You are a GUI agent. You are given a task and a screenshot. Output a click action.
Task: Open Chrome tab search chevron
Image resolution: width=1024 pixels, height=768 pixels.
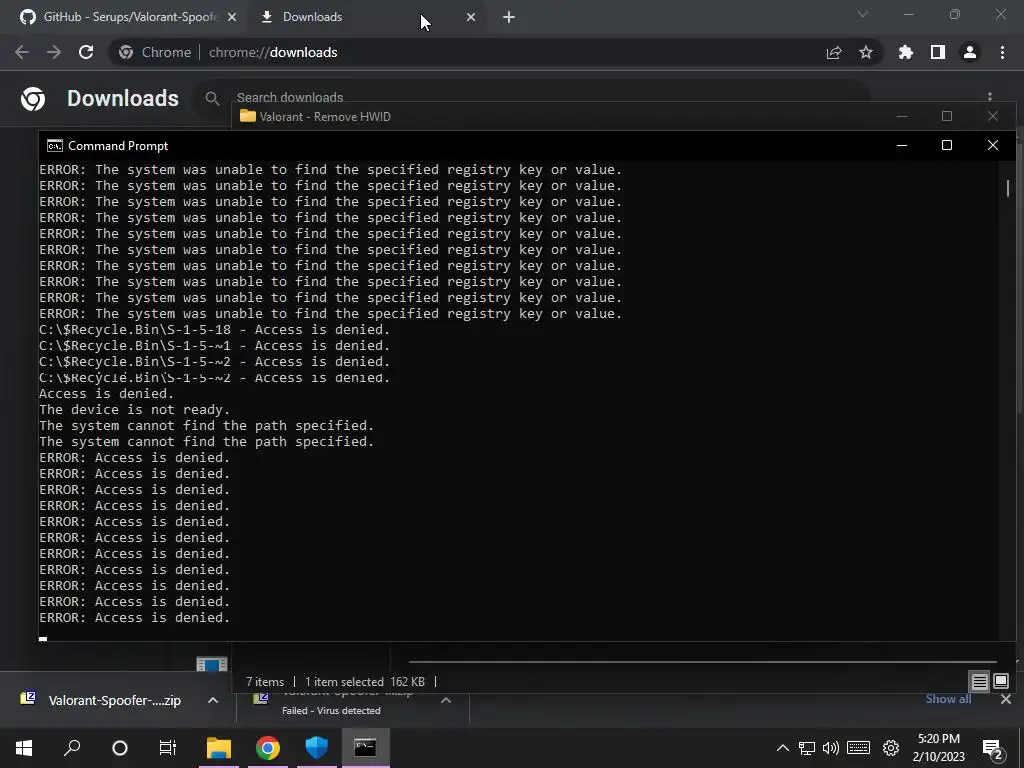point(863,14)
